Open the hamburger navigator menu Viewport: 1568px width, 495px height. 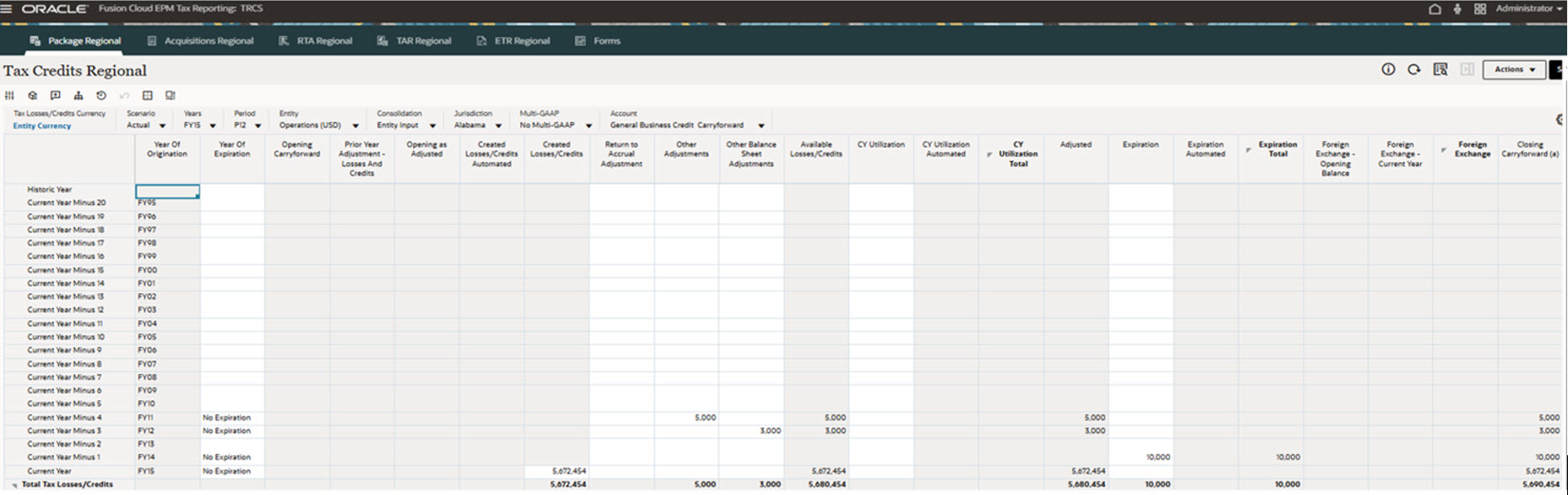point(7,9)
